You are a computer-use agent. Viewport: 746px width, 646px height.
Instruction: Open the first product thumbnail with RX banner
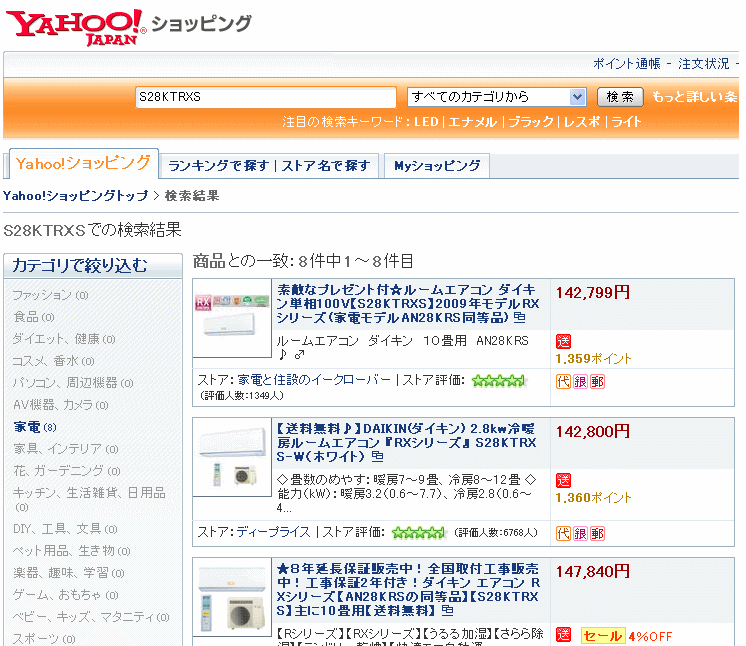232,318
